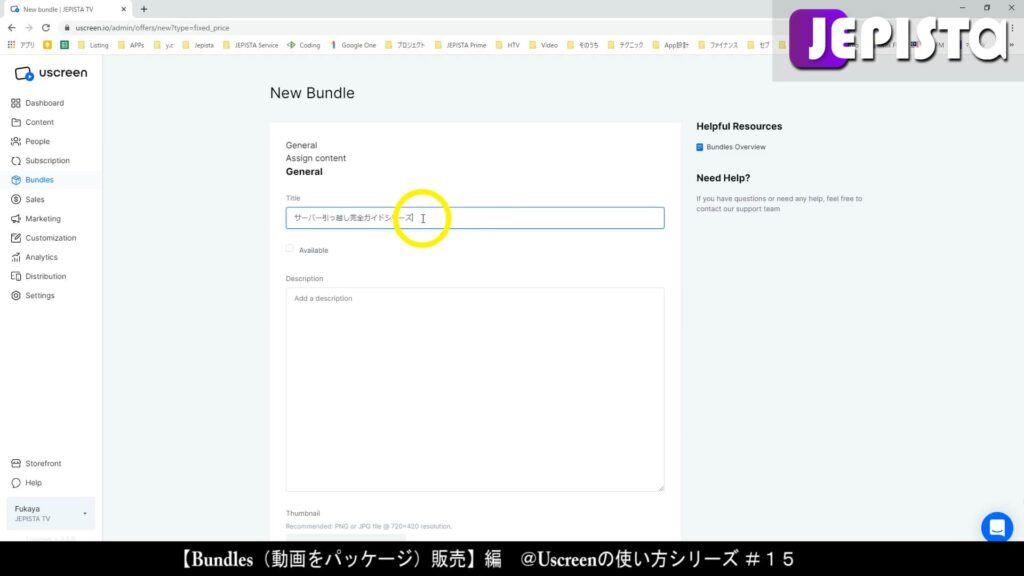Open the Help icon in sidebar
Viewport: 1024px width, 576px height.
point(16,483)
